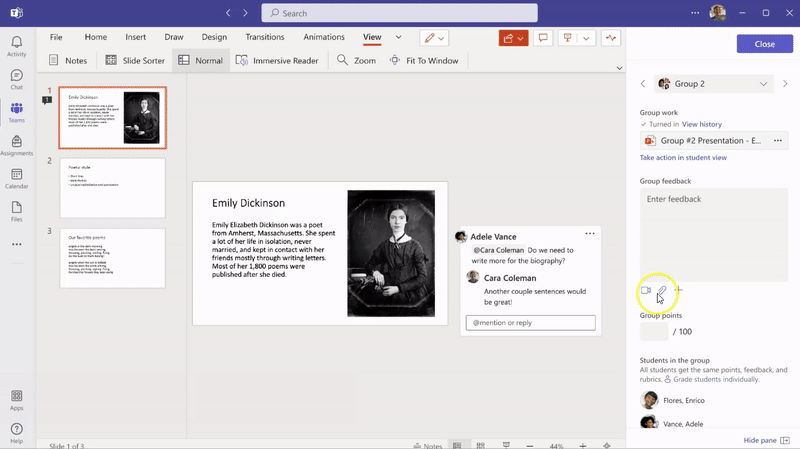Open Teams section in the sidebar
The height and width of the screenshot is (449, 800).
tap(16, 112)
